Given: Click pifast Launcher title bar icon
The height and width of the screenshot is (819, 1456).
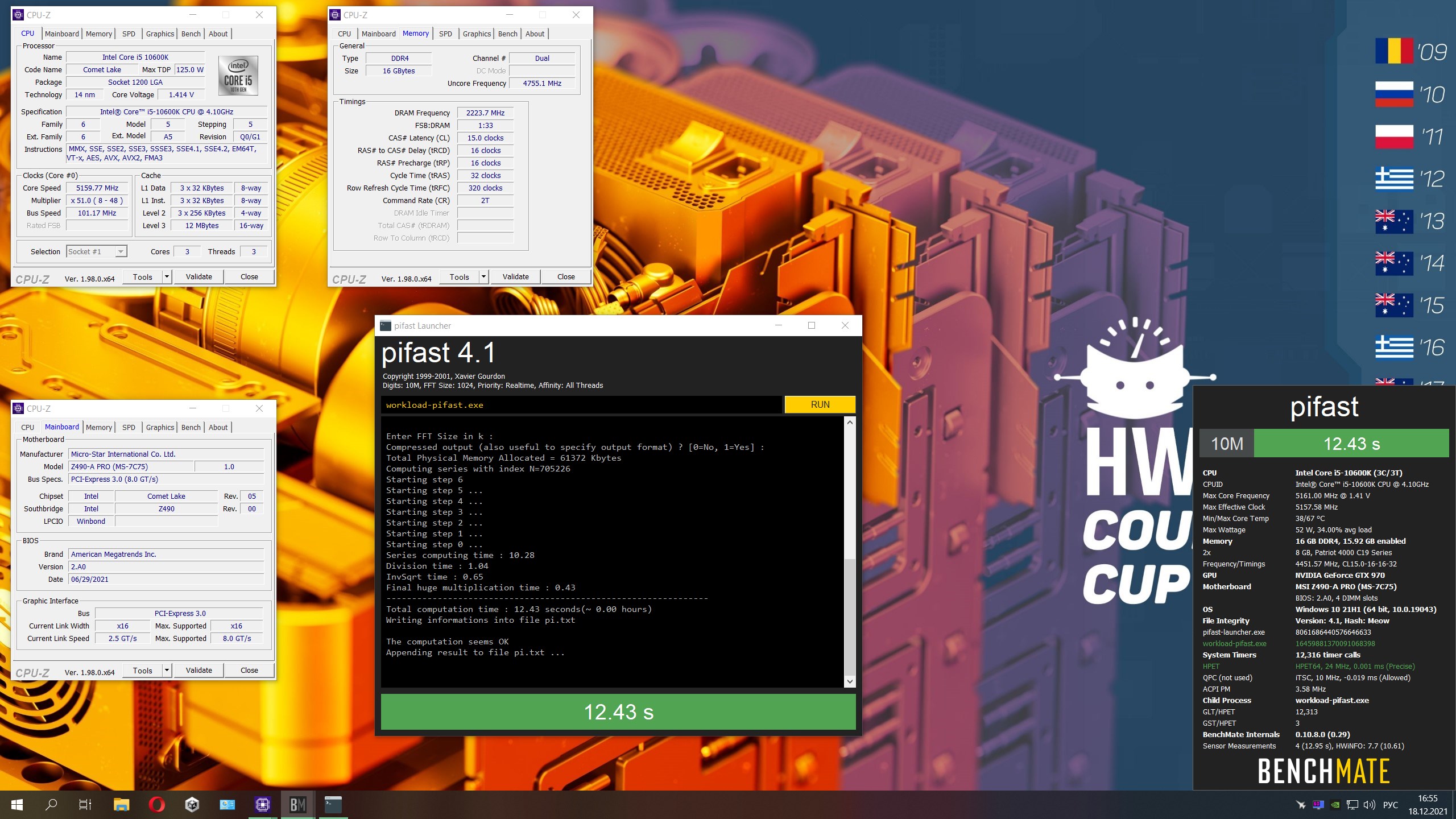Looking at the screenshot, I should point(386,326).
